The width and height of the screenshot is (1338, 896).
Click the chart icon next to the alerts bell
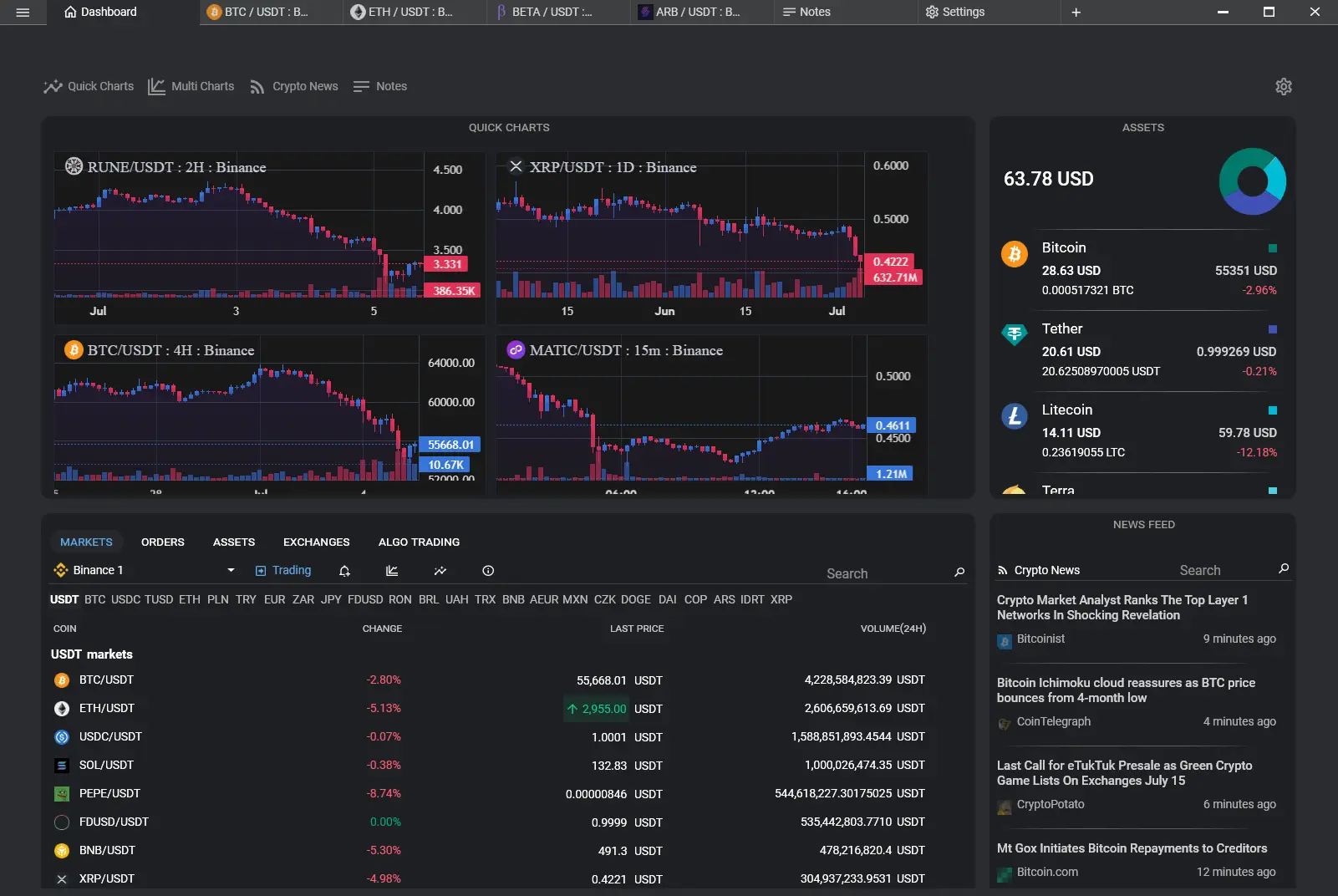tap(392, 571)
